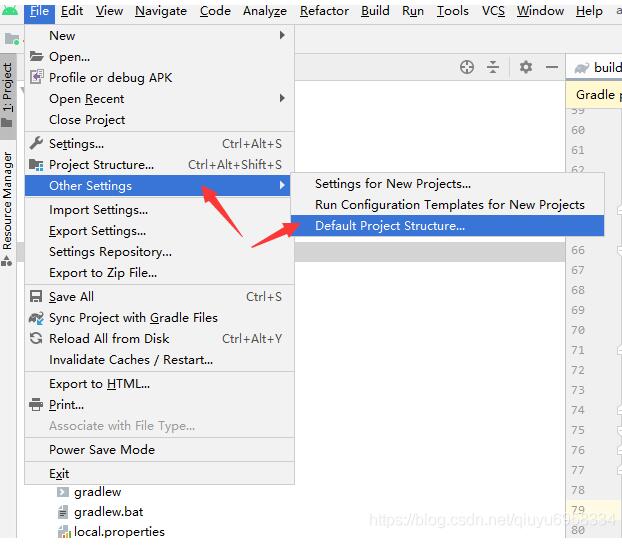Hide the project panel with minus icon
Image resolution: width=622 pixels, height=546 pixels.
click(552, 67)
